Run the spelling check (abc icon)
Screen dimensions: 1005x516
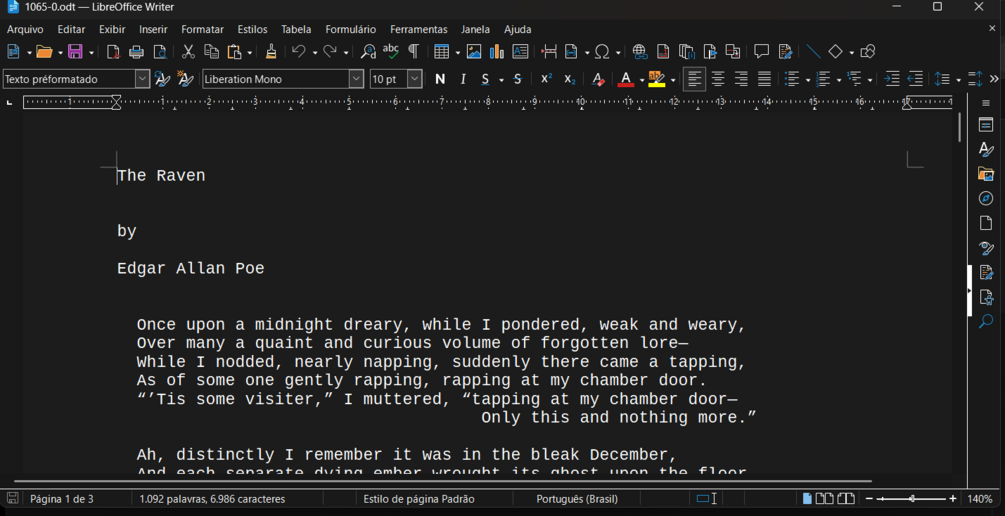coord(391,52)
